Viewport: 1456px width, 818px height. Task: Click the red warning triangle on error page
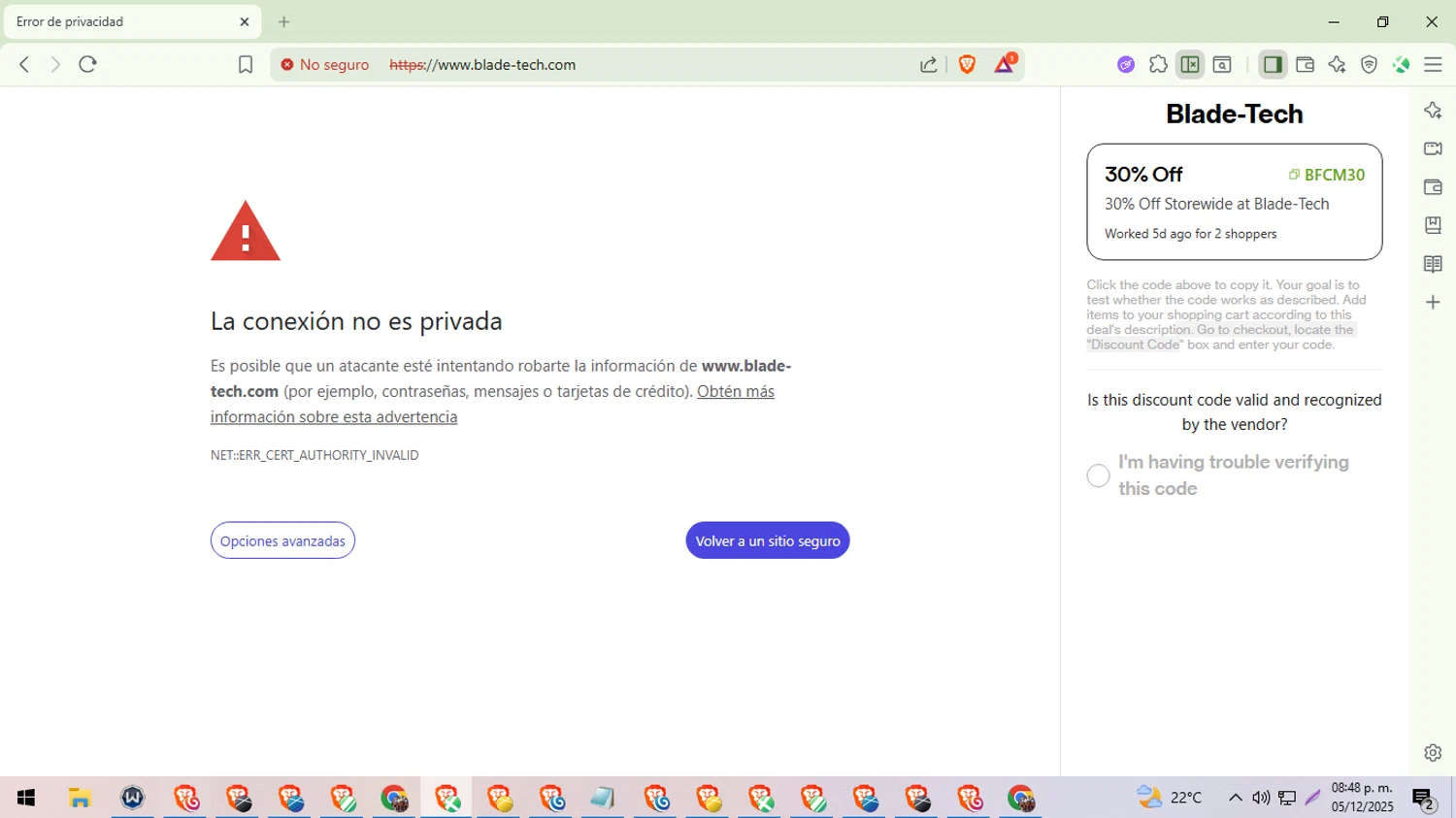246,231
